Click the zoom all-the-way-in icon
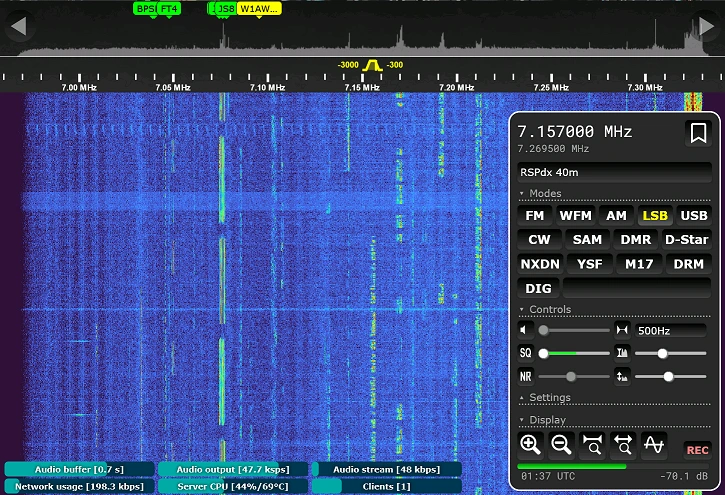725x495 pixels. click(x=592, y=445)
